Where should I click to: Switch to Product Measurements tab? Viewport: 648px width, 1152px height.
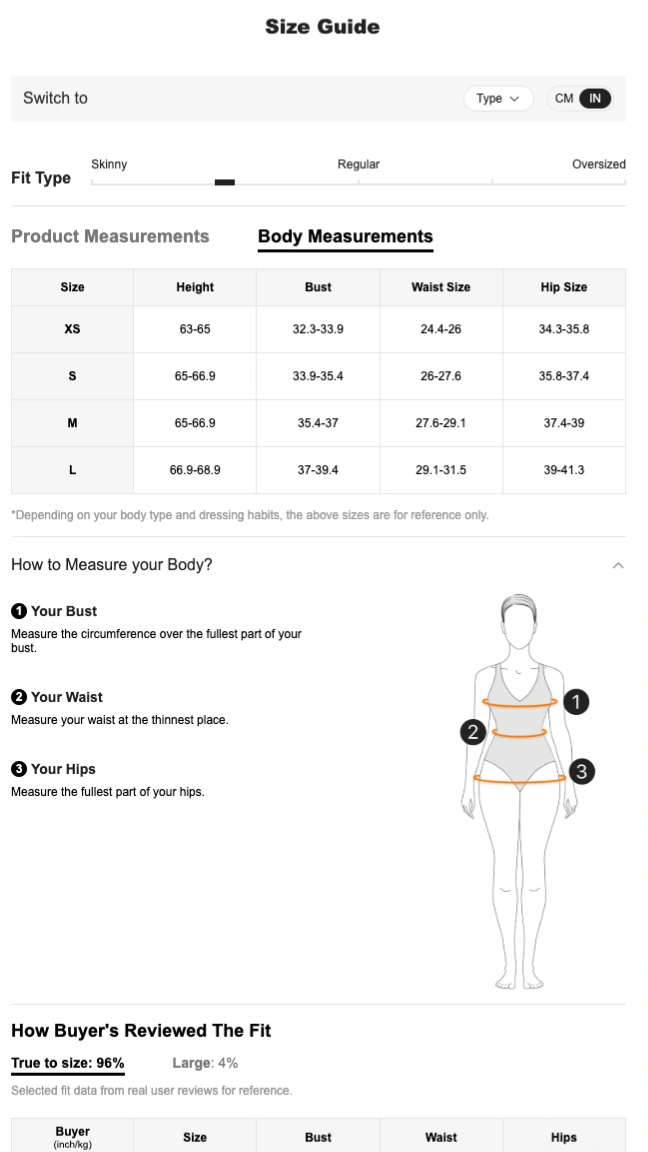tap(110, 237)
